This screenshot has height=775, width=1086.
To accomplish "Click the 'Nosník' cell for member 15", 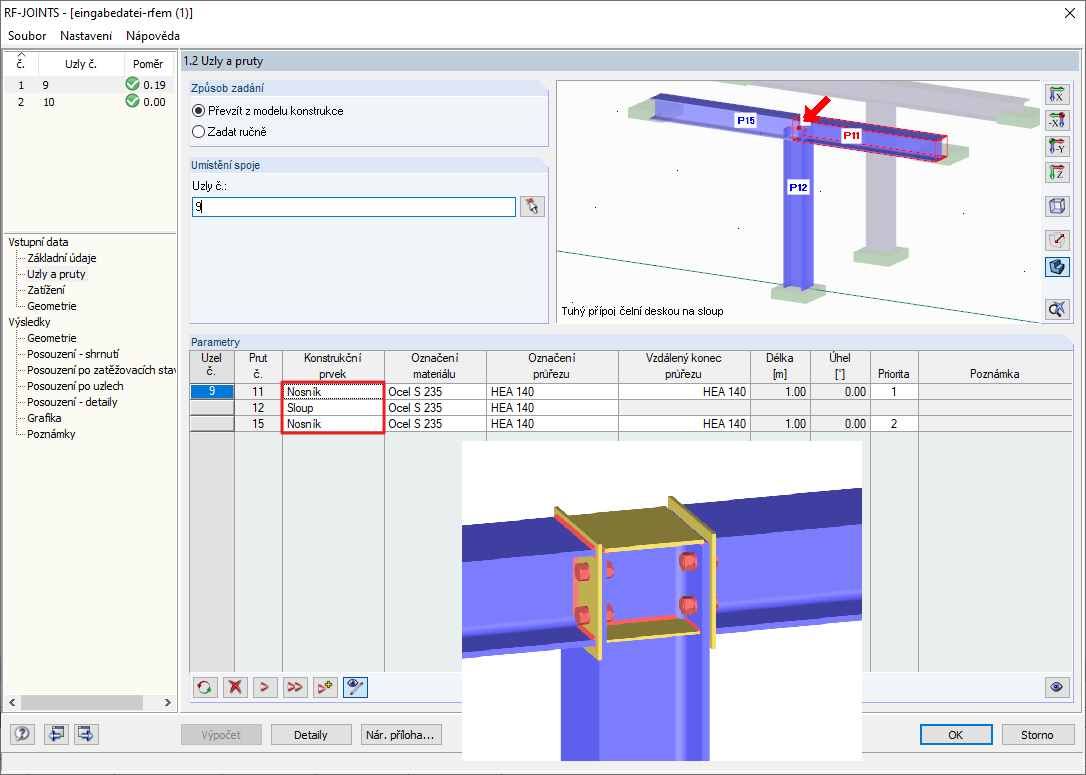I will pyautogui.click(x=333, y=423).
